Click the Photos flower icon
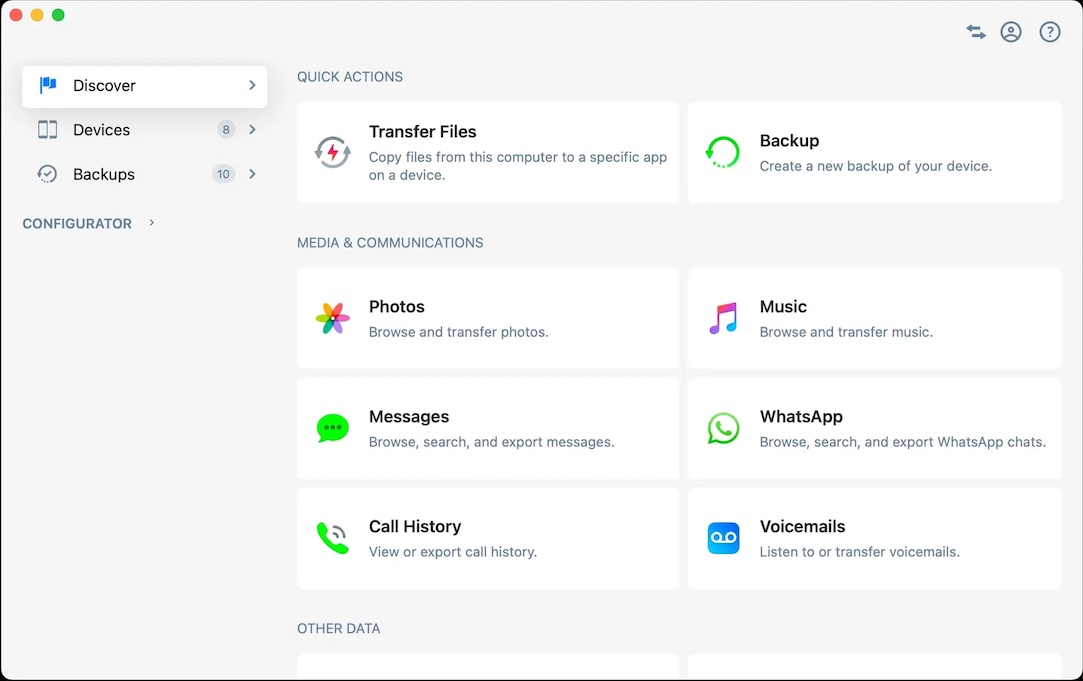This screenshot has height=681, width=1083. click(x=333, y=318)
